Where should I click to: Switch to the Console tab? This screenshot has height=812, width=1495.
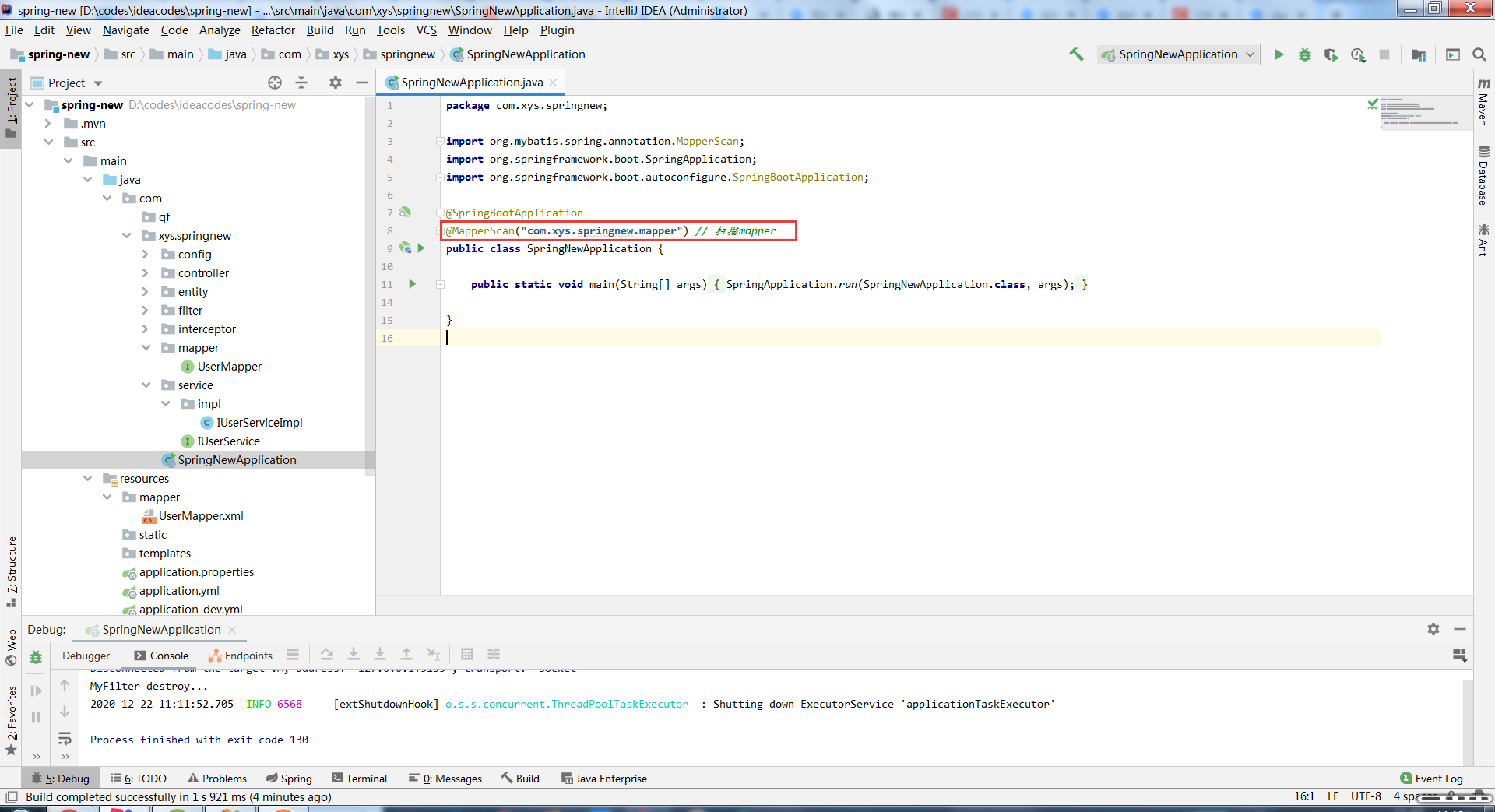pos(161,656)
